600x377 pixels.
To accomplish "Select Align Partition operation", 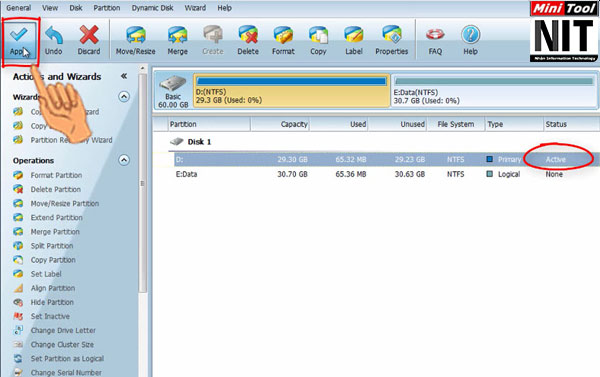I will tap(53, 288).
